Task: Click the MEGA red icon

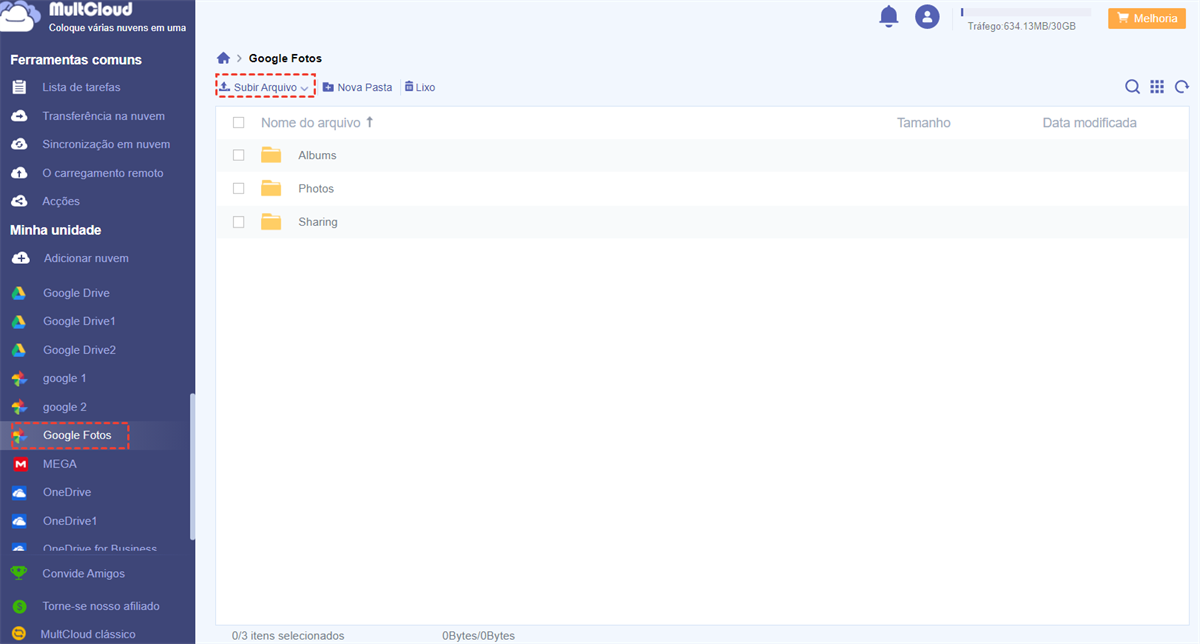Action: click(19, 464)
